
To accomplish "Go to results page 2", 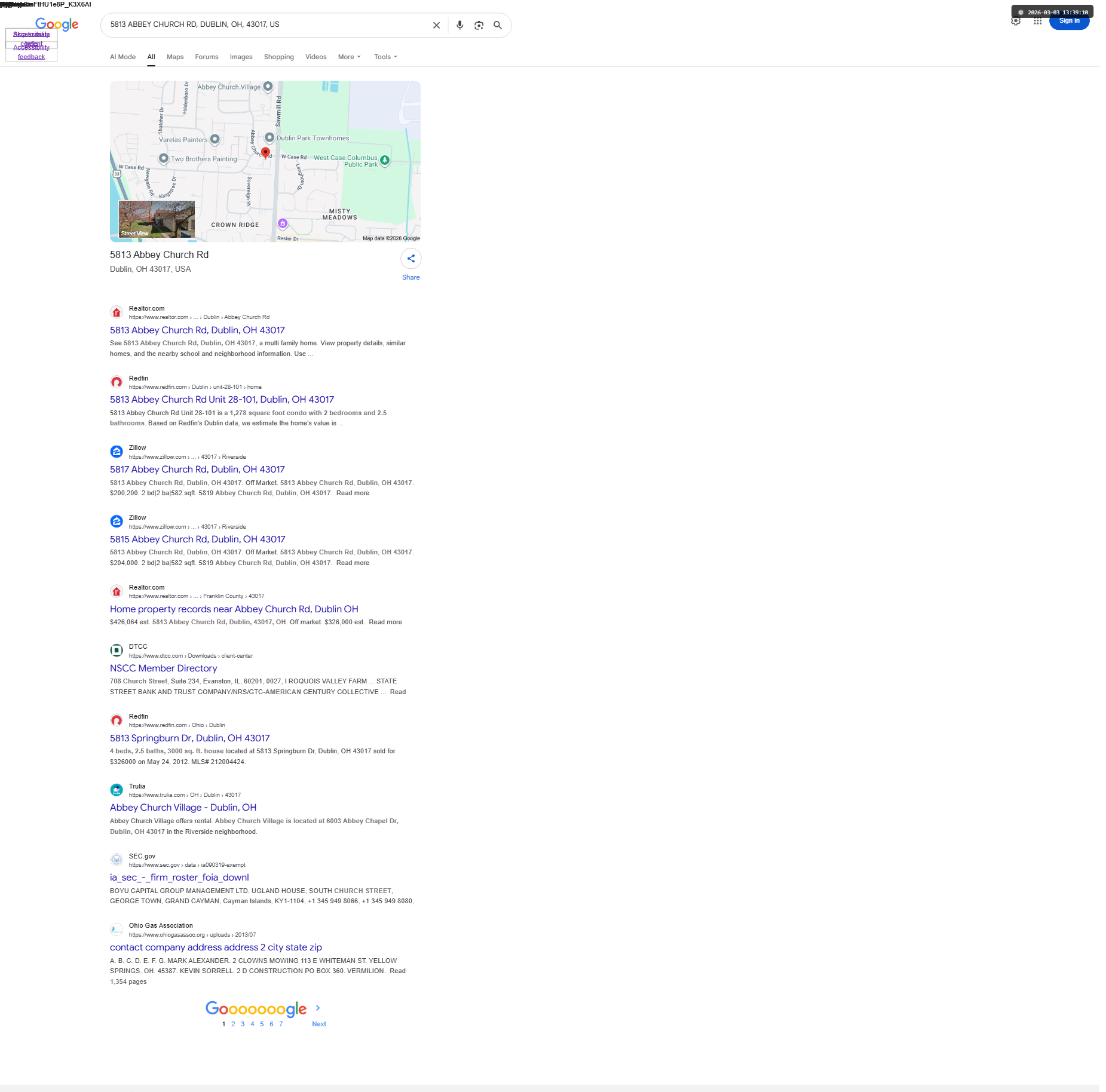I will (233, 1024).
